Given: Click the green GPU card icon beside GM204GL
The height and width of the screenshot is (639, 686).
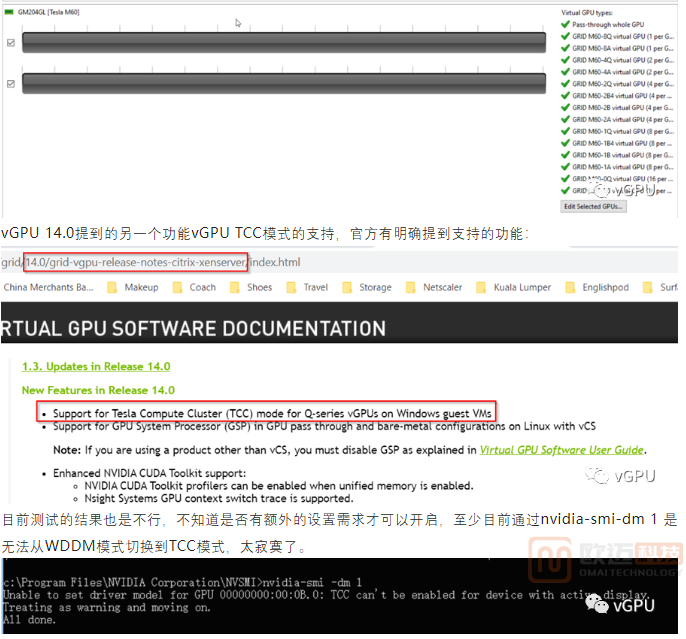Looking at the screenshot, I should (9, 12).
